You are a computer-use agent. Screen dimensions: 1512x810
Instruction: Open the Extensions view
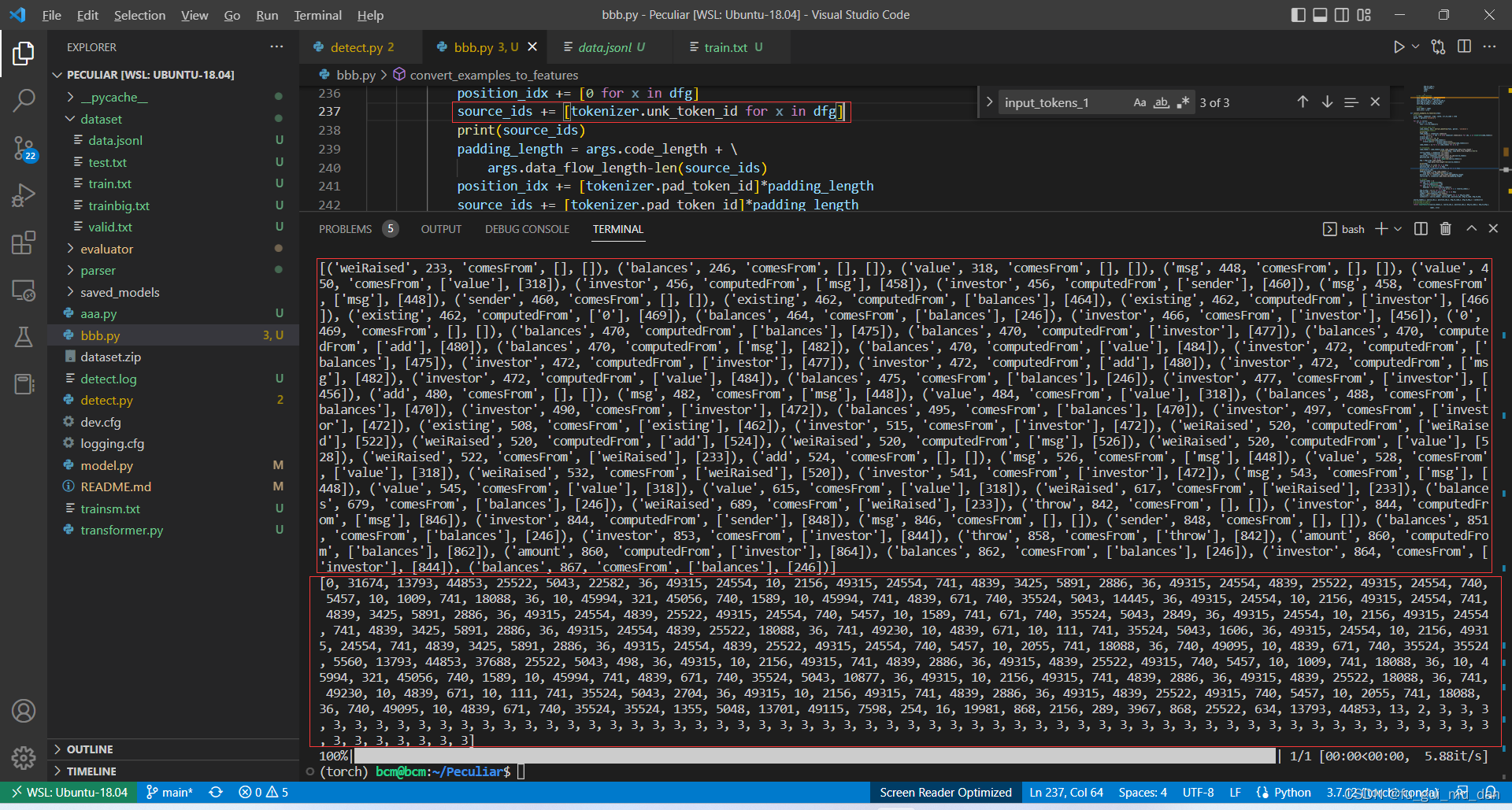pos(24,242)
